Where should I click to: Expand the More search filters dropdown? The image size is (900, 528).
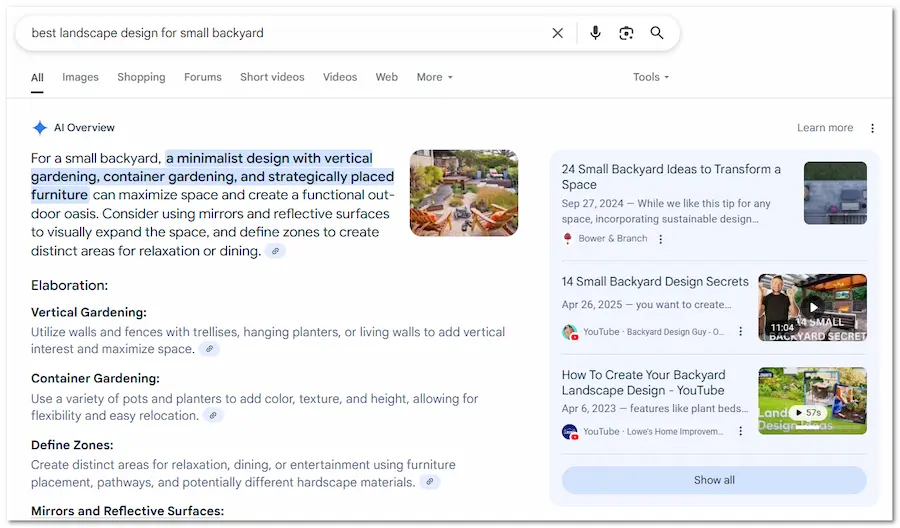(435, 77)
